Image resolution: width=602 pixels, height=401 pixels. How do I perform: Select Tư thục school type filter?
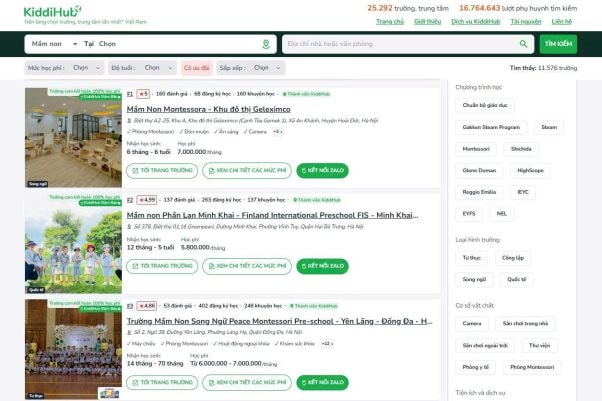coord(471,258)
